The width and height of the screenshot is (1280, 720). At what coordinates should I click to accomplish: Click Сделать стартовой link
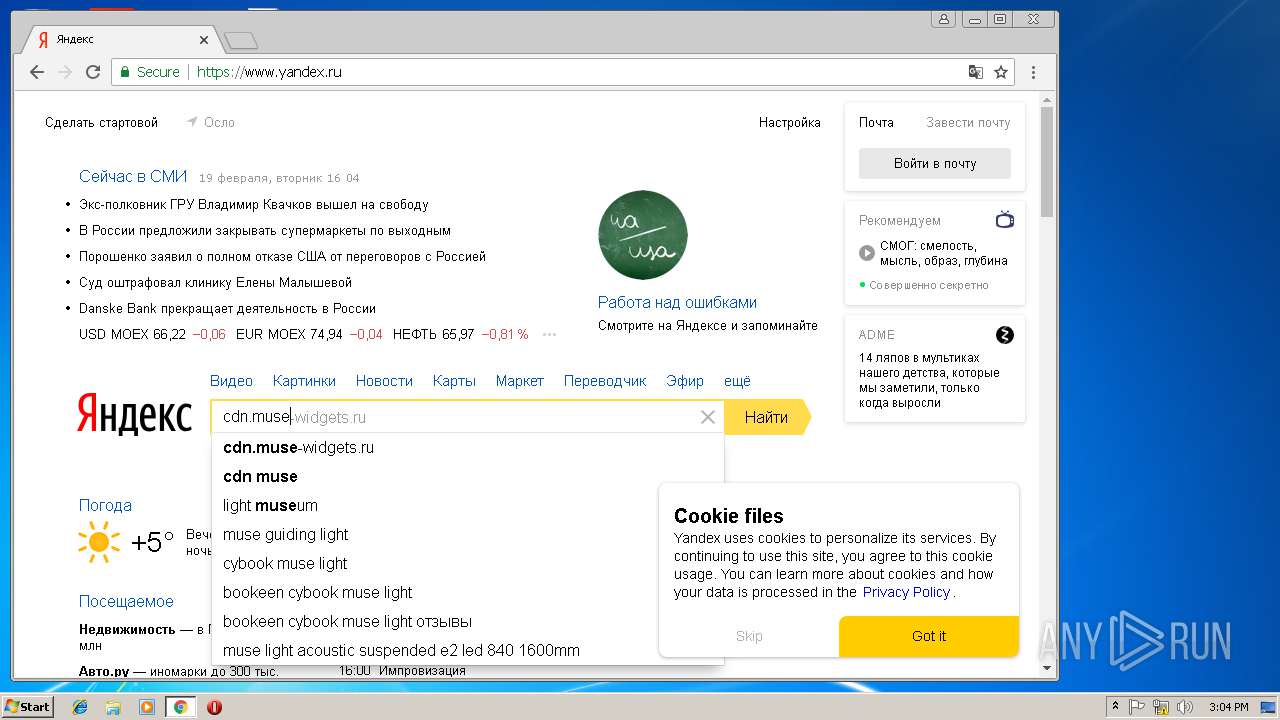point(101,122)
